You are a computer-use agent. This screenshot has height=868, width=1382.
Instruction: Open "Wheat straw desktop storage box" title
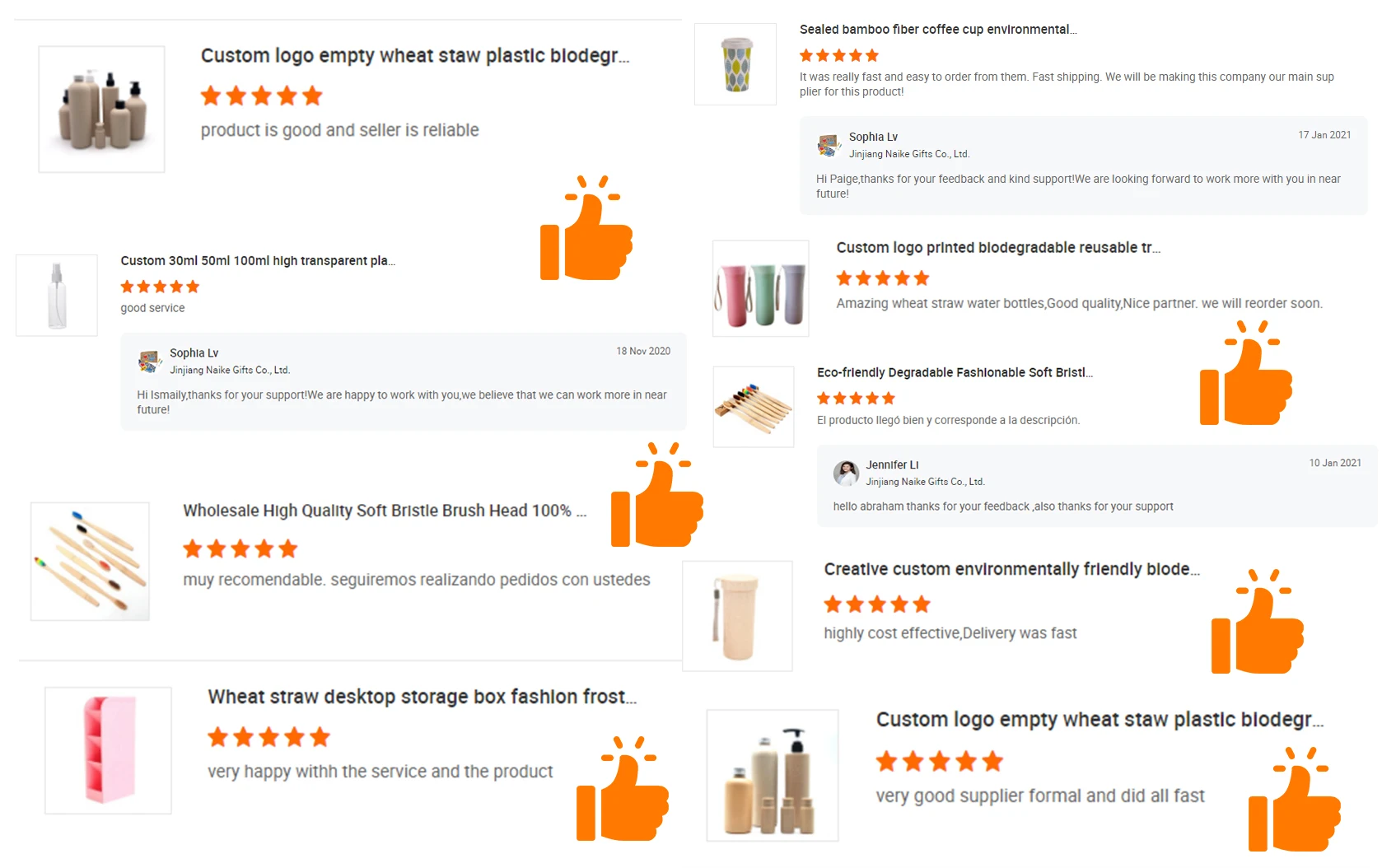(x=422, y=697)
